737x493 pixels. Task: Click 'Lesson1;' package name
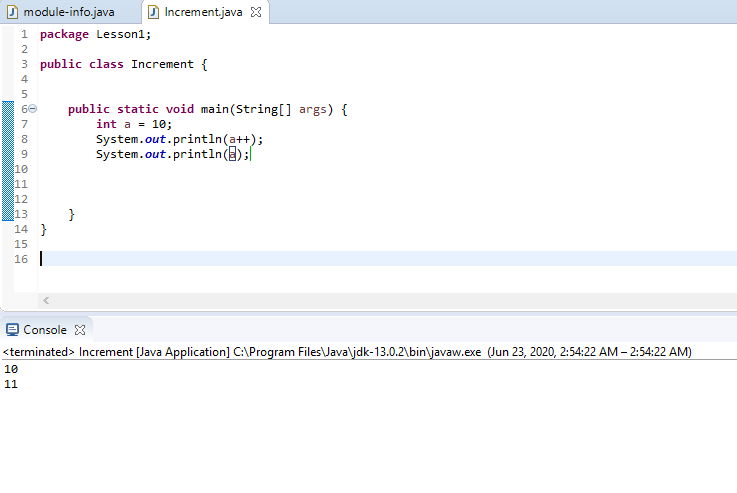[124, 34]
